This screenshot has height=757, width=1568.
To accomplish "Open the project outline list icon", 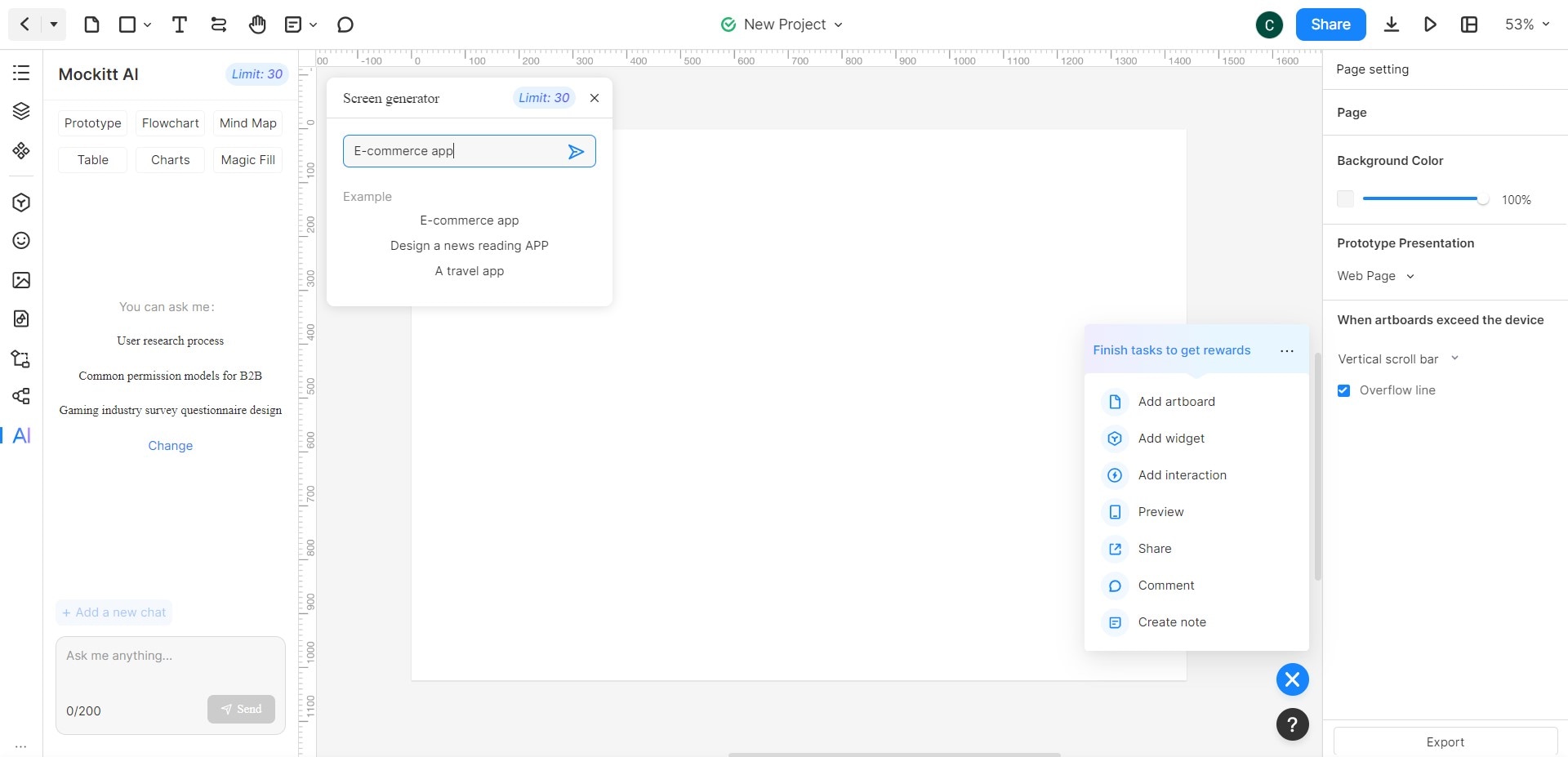I will coord(21,73).
